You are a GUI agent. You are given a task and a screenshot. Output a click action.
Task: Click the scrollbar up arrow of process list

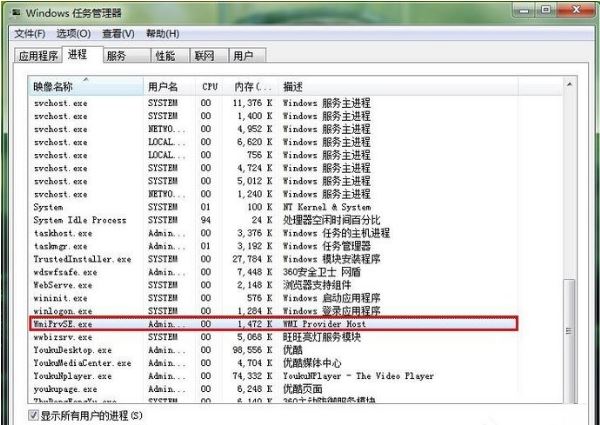point(569,85)
